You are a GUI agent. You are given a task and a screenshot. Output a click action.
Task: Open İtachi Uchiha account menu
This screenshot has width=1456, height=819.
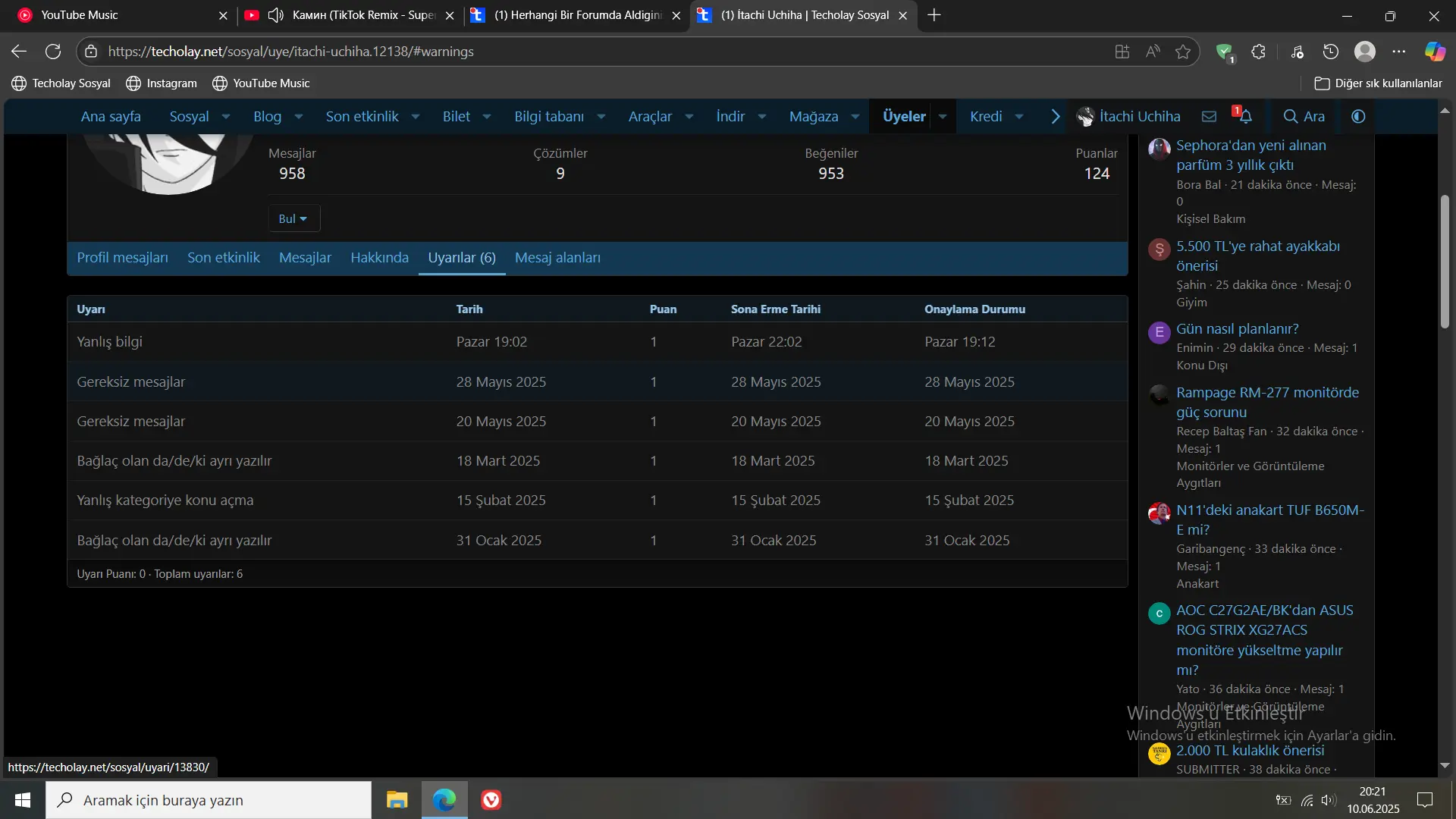pyautogui.click(x=1128, y=116)
